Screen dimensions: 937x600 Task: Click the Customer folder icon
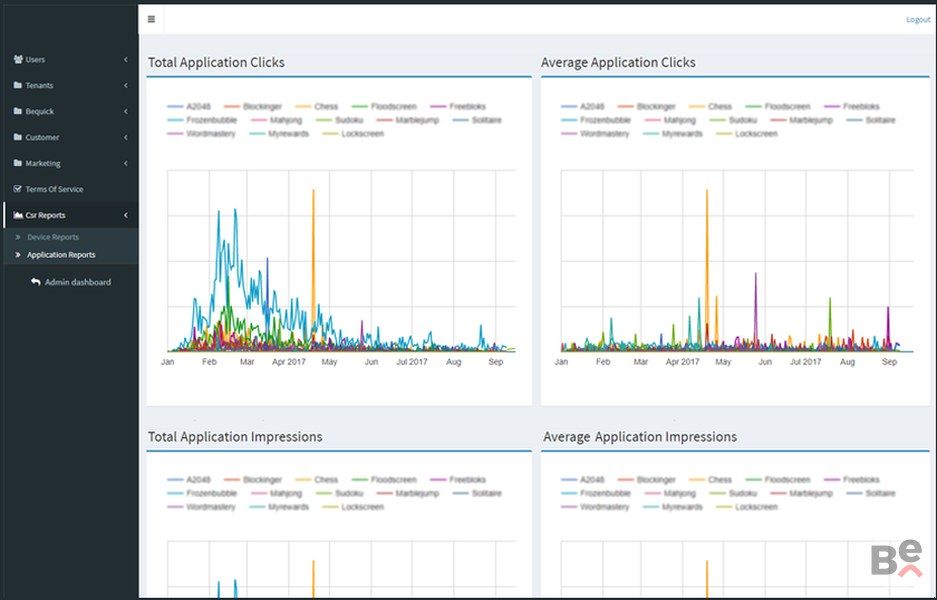coord(18,137)
